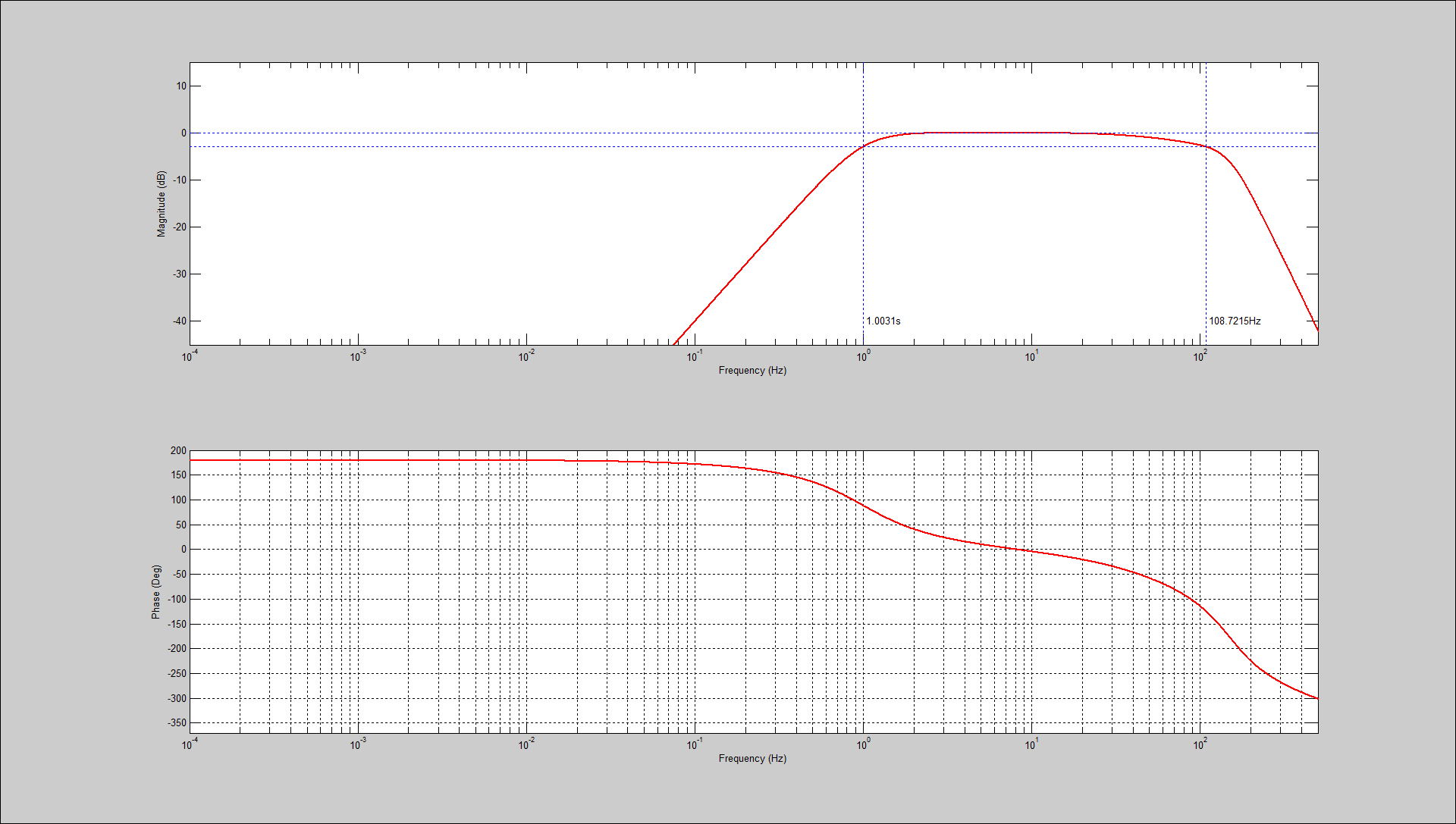Click the 10^2 frequency tick of magnitude plot
Viewport: 1456px width, 824px height.
coord(1200,356)
